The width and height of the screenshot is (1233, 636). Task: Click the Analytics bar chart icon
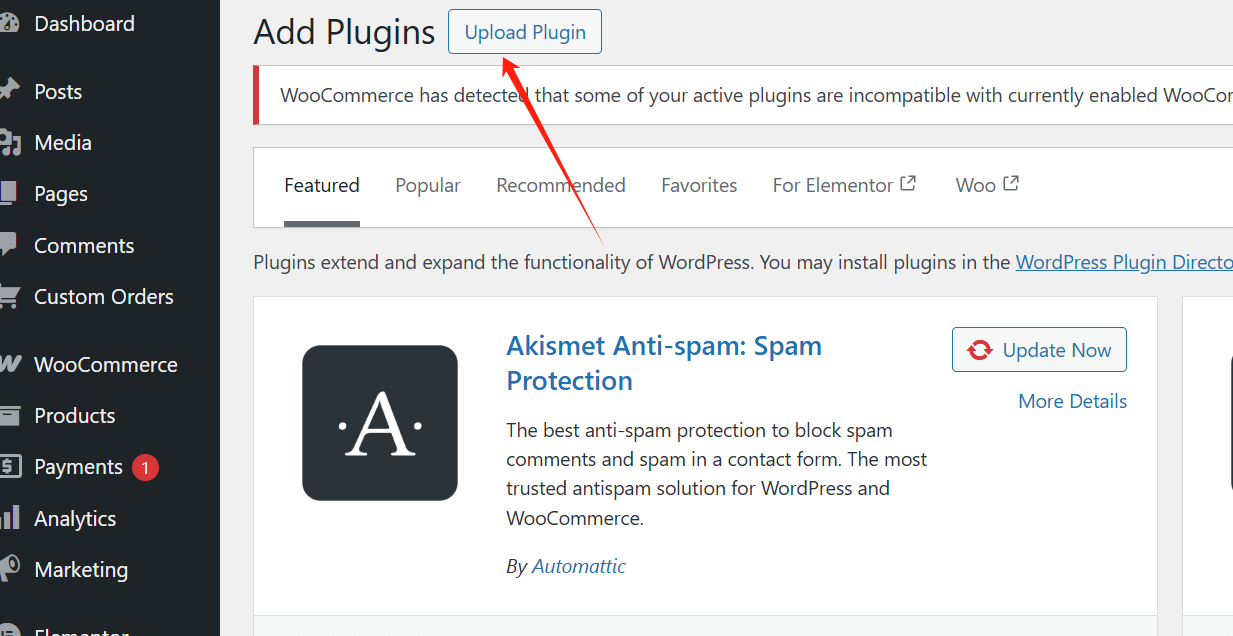tap(9, 518)
